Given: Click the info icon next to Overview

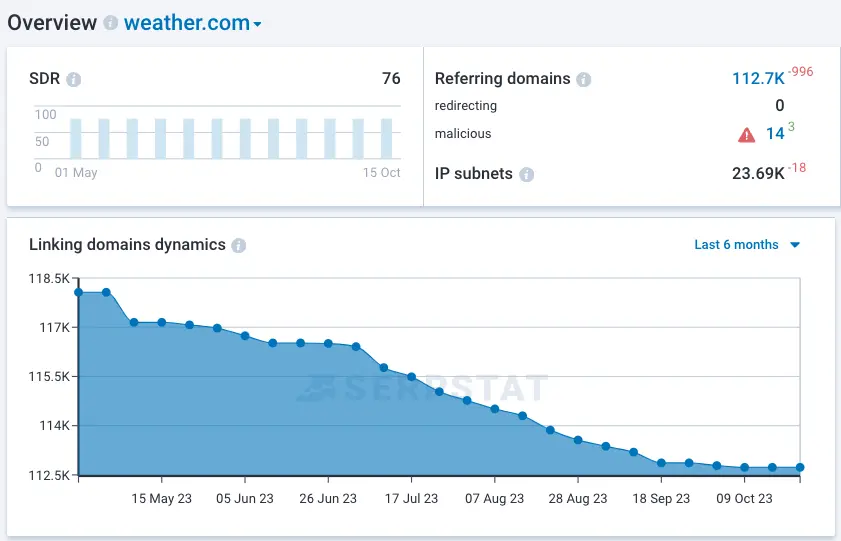Looking at the screenshot, I should 110,23.
